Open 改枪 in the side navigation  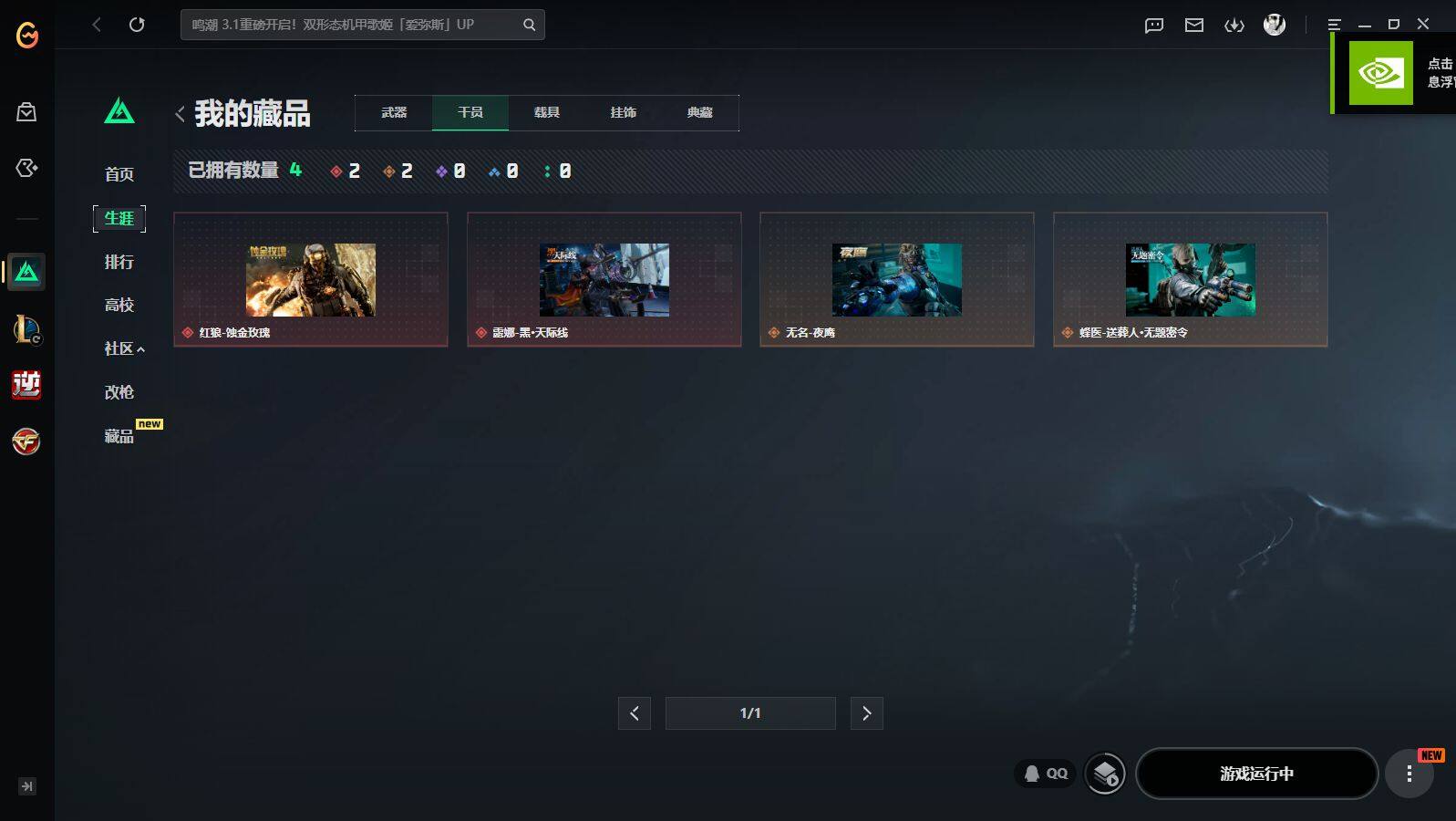(119, 392)
